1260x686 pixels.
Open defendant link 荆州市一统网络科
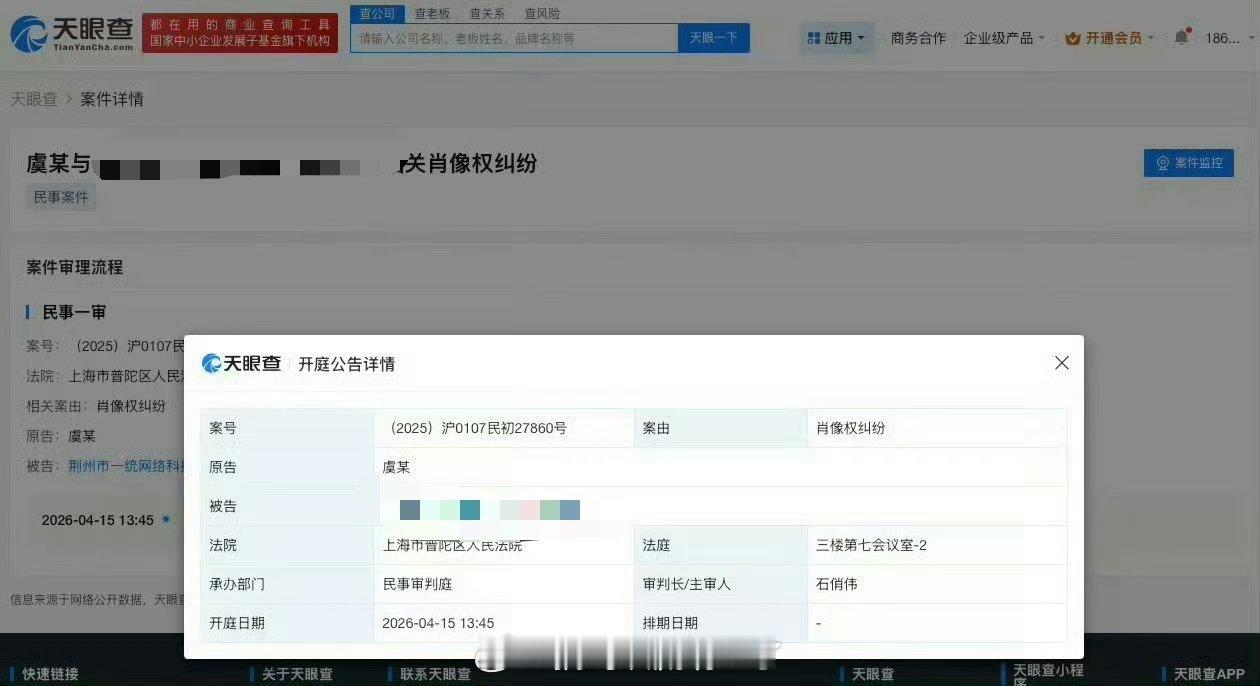[x=127, y=465]
